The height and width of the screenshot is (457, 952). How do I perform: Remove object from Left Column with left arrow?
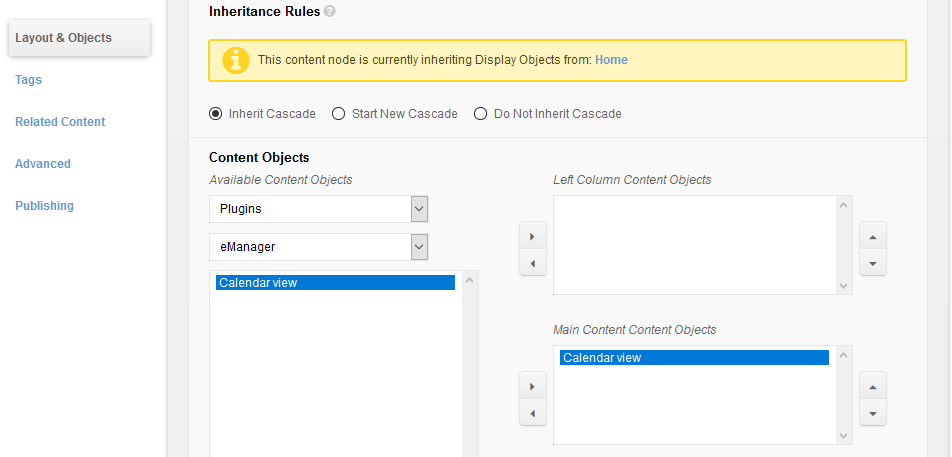[x=532, y=263]
